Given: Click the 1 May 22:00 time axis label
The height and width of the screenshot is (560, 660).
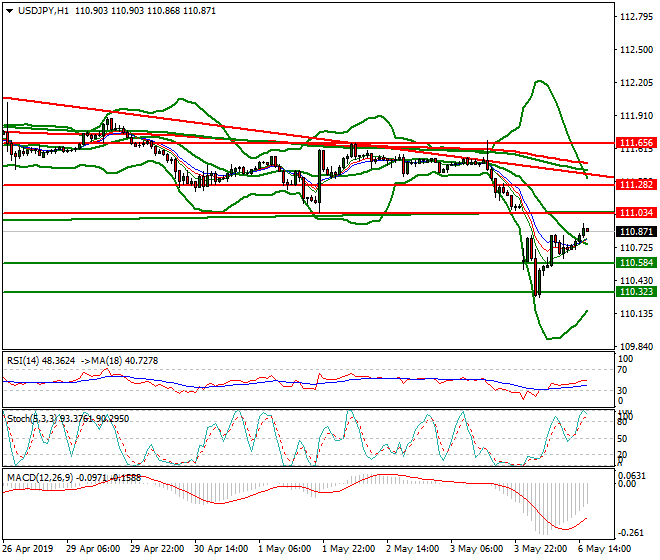Looking at the screenshot, I should [x=349, y=549].
